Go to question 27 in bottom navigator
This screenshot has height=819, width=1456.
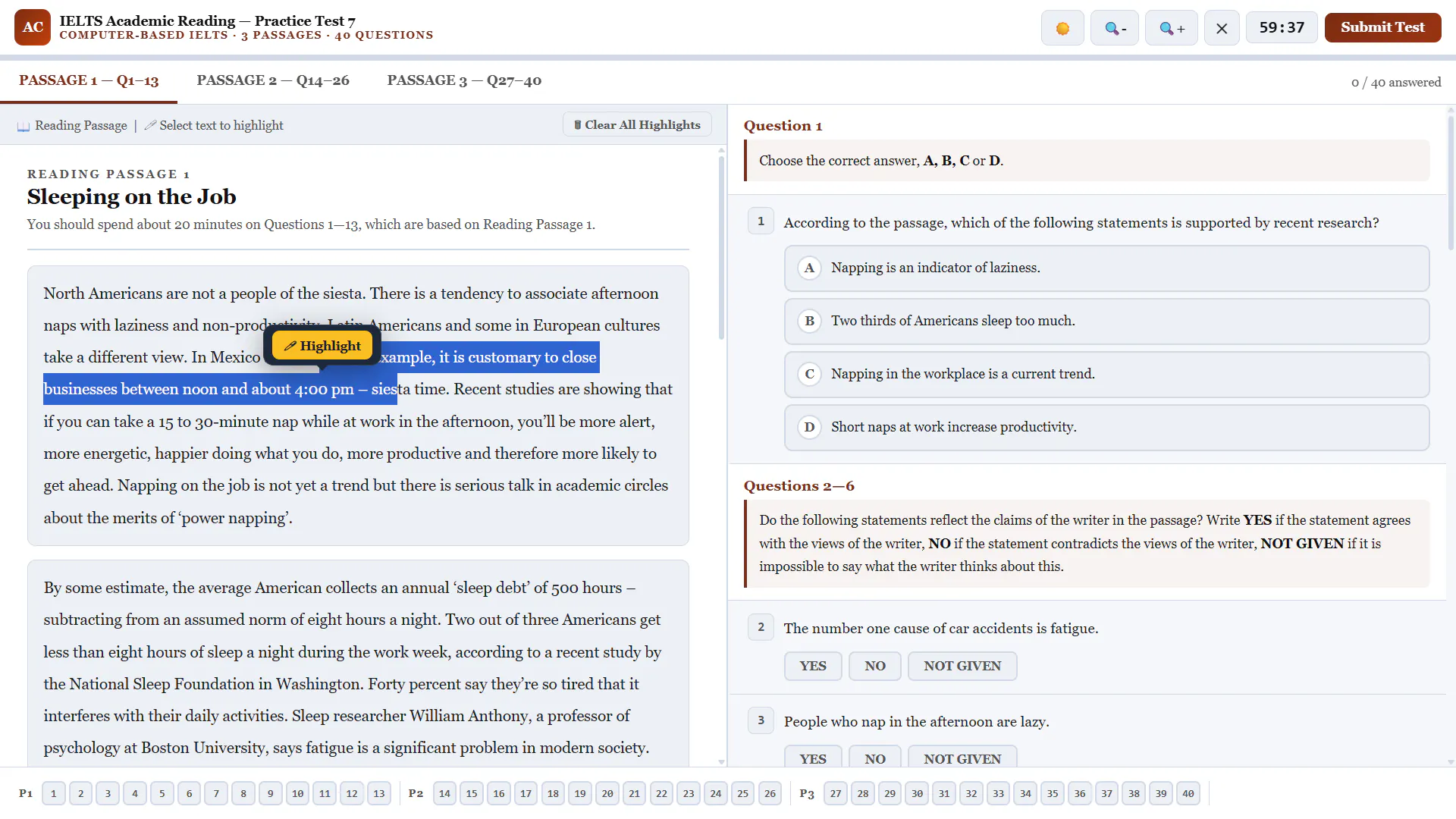(x=836, y=793)
